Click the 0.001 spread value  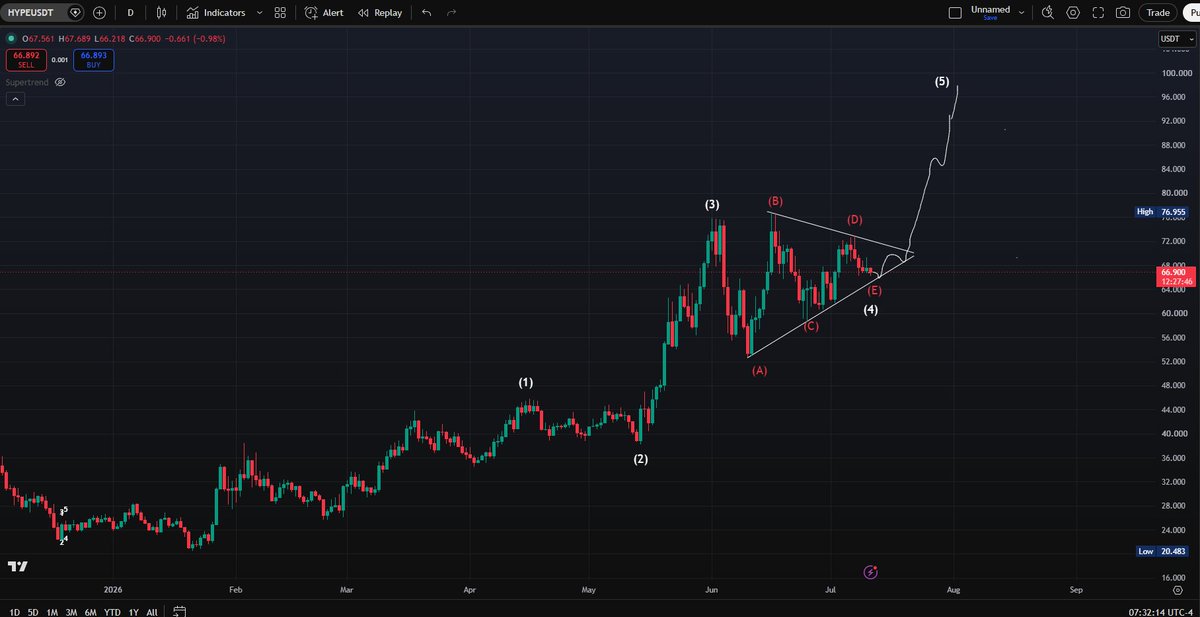pos(59,60)
